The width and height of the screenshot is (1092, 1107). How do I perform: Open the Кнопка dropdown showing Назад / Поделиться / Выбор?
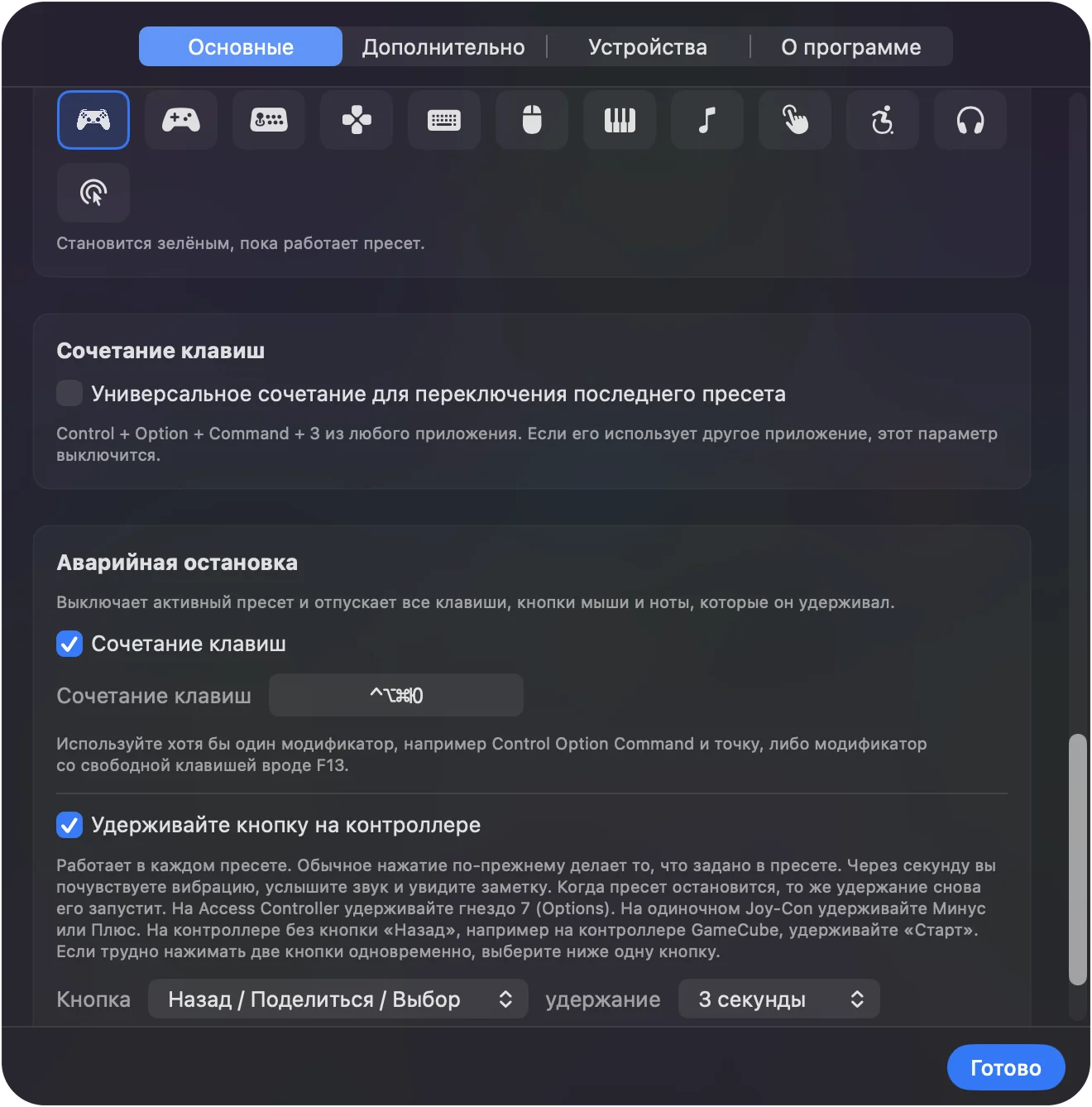click(338, 999)
